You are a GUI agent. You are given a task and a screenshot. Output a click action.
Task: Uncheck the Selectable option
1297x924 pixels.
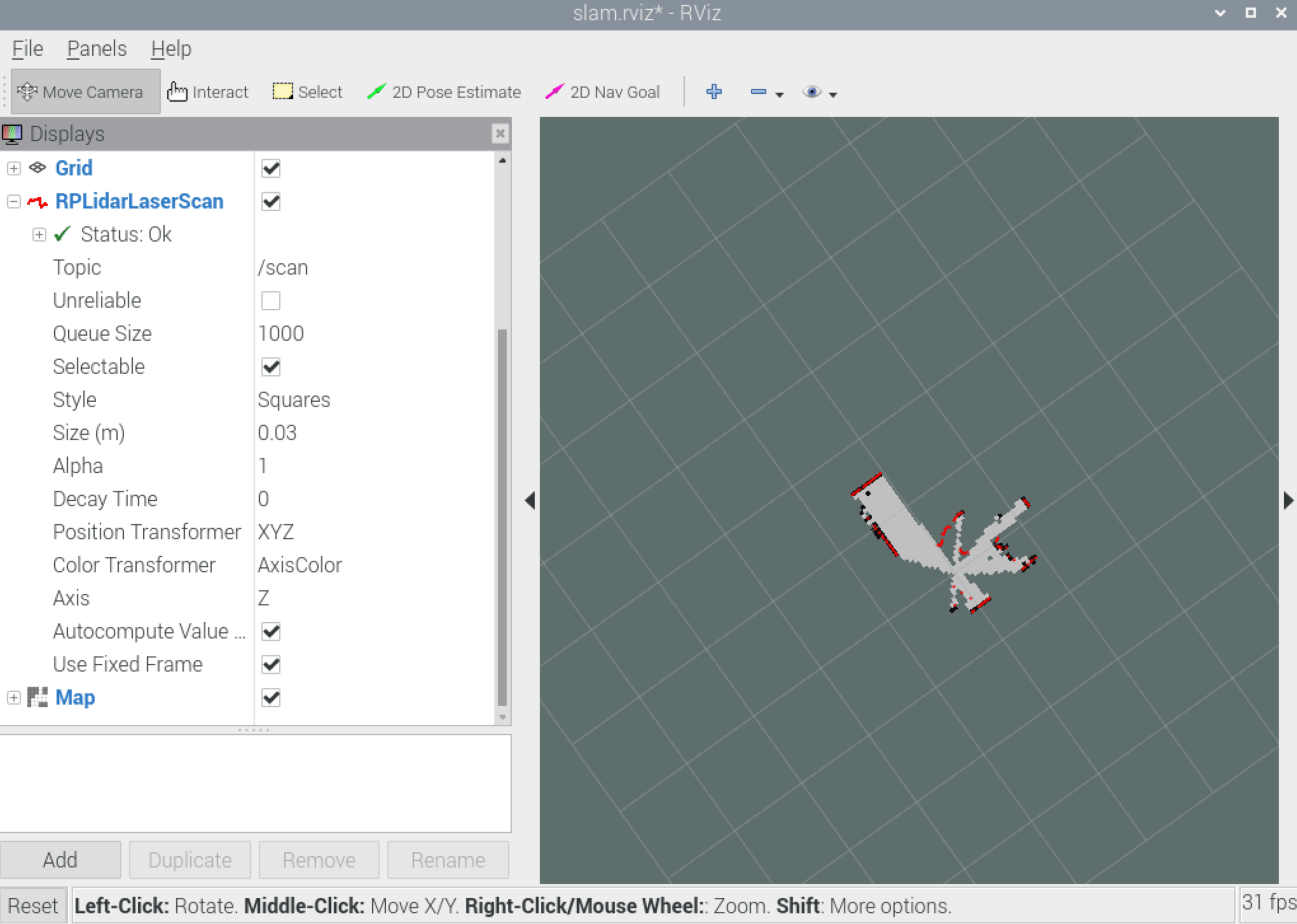point(270,367)
